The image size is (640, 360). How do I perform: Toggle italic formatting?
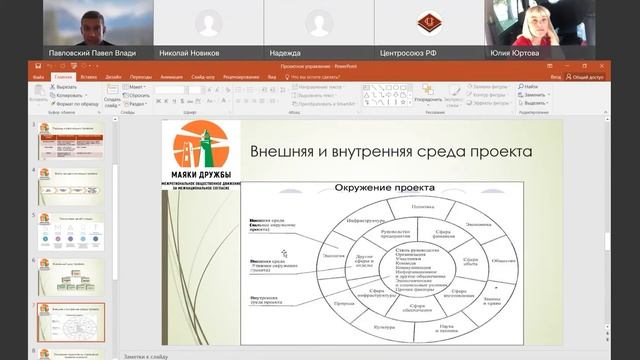[166, 101]
